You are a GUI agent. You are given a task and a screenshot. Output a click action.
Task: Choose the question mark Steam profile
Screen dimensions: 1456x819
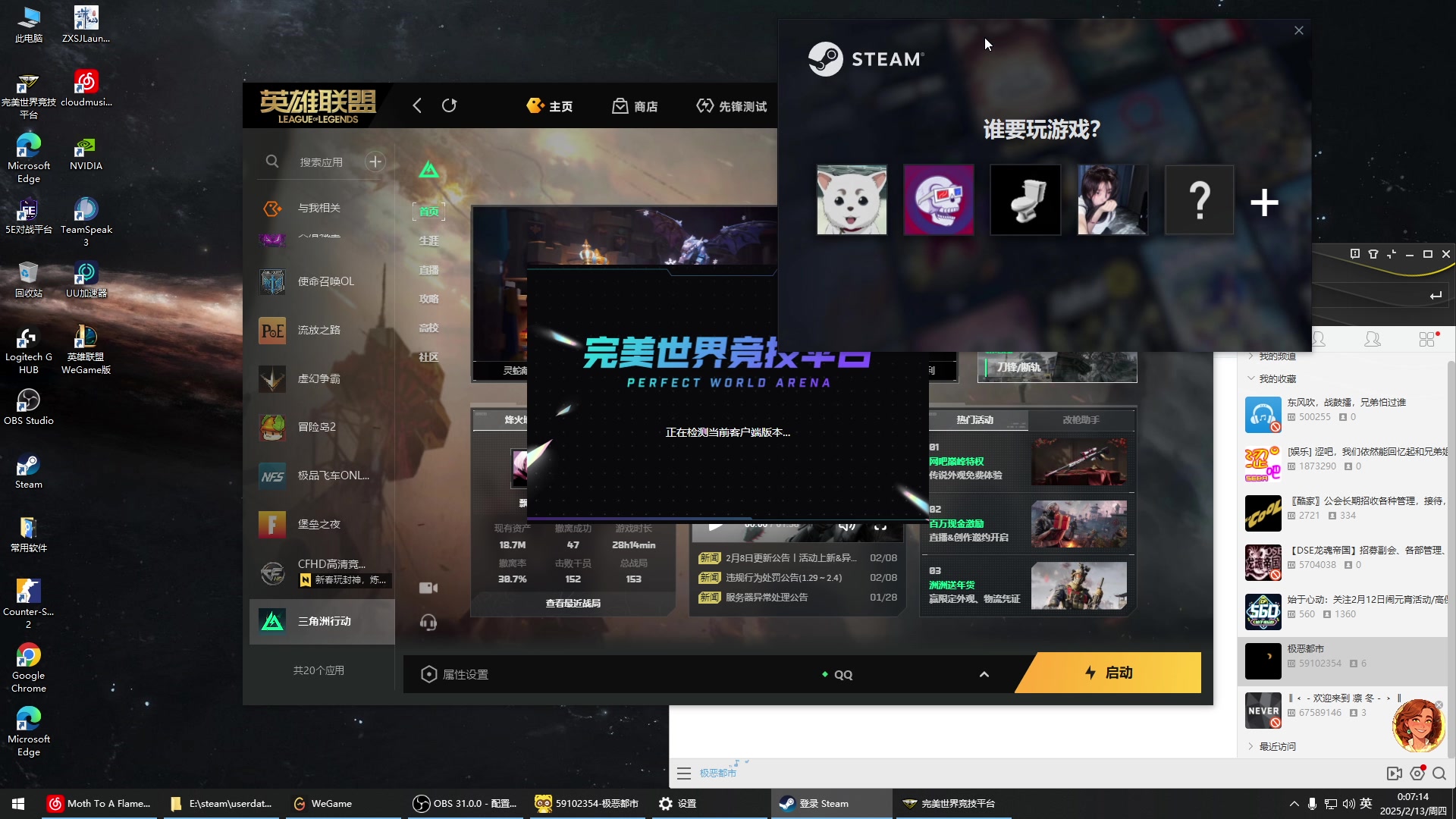(x=1199, y=200)
